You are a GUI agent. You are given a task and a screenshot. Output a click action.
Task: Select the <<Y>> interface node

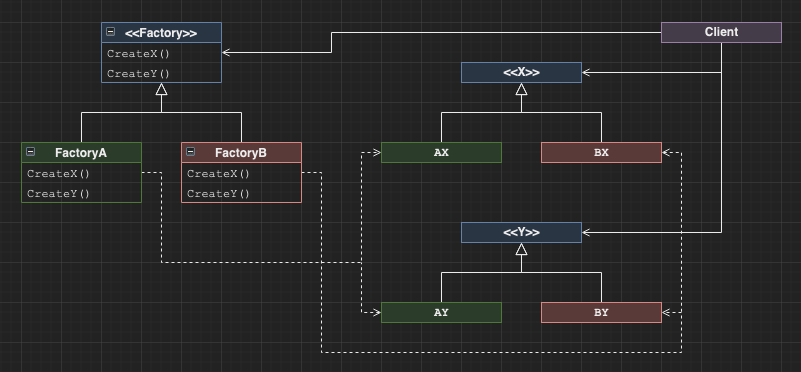[x=521, y=232]
